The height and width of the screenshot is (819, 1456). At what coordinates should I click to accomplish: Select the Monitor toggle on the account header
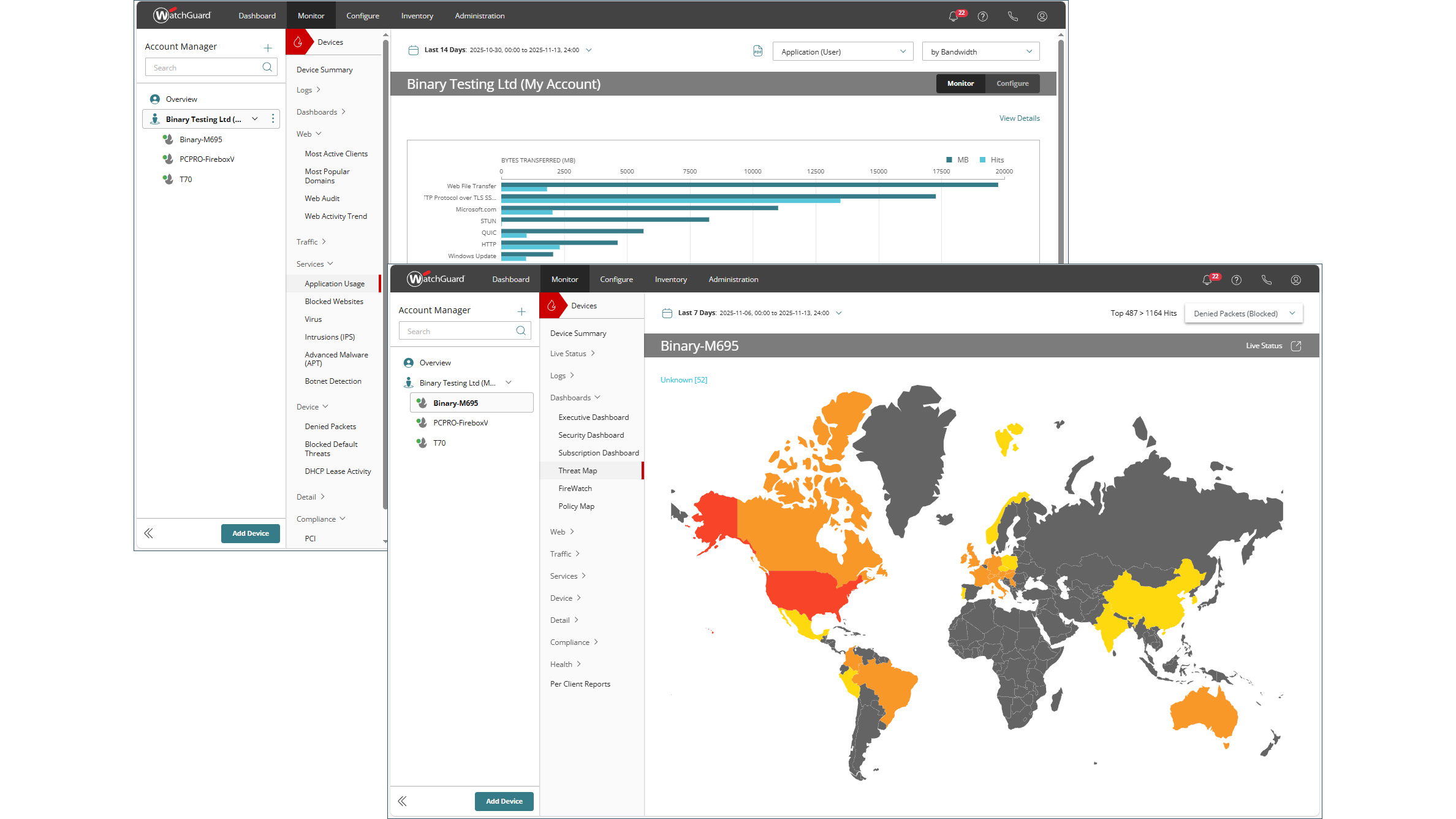(960, 83)
